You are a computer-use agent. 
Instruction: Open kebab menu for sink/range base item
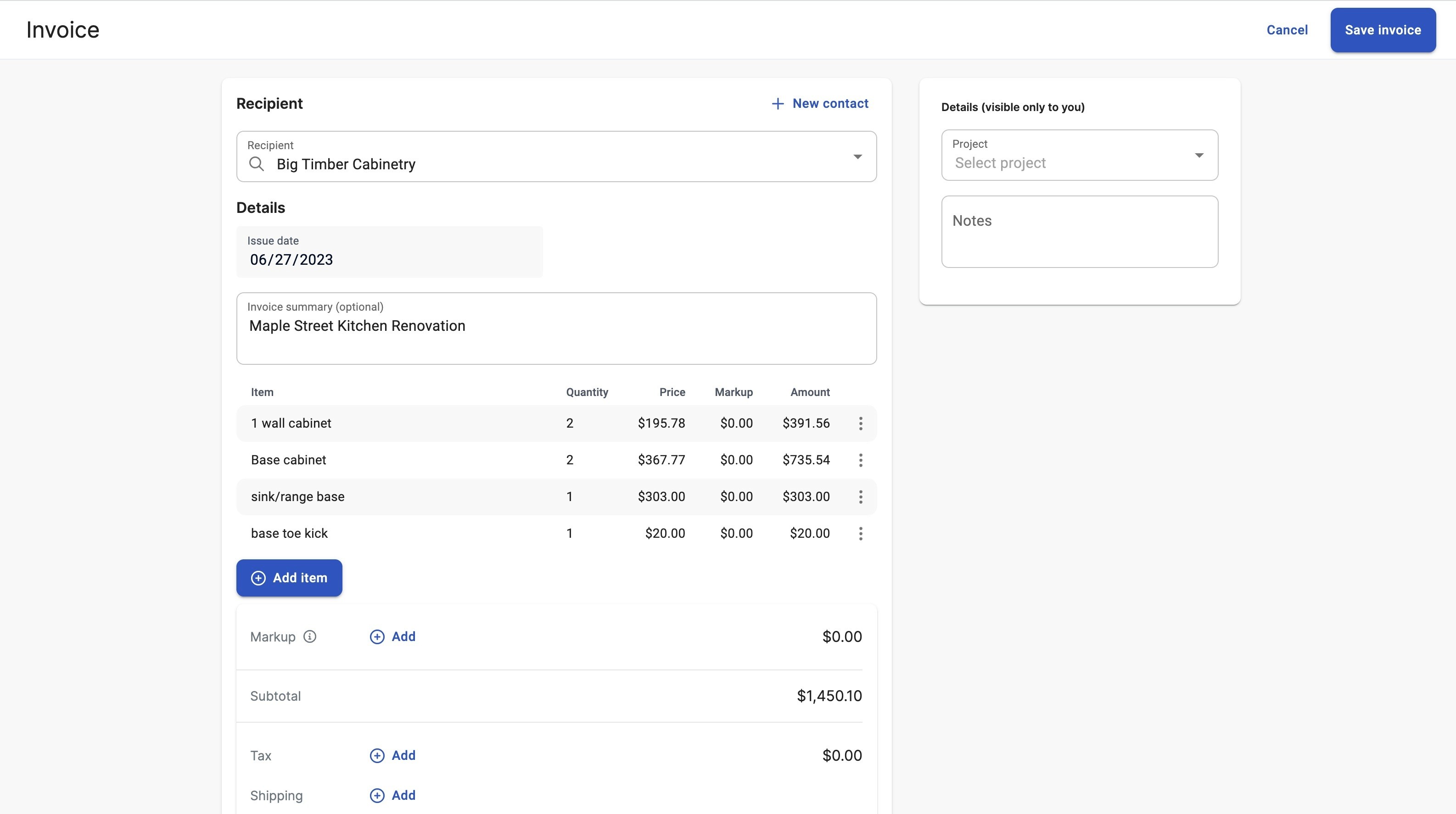pos(860,496)
